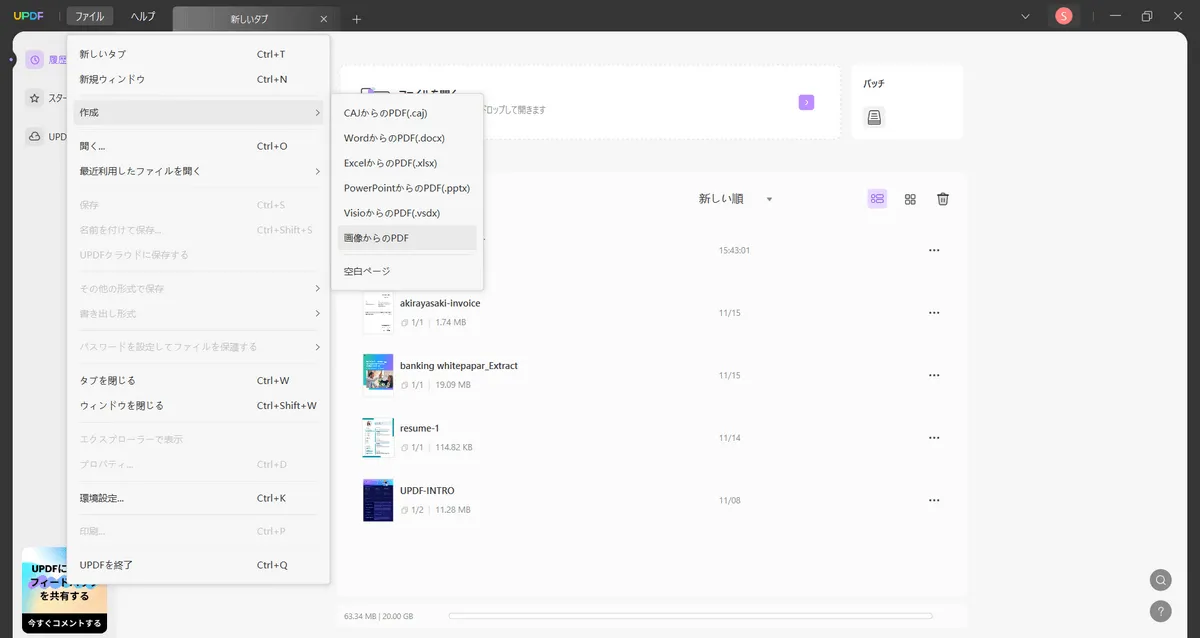Expand パスワードを設定してファイルを保護する submenu
1200x638 pixels.
tap(198, 347)
